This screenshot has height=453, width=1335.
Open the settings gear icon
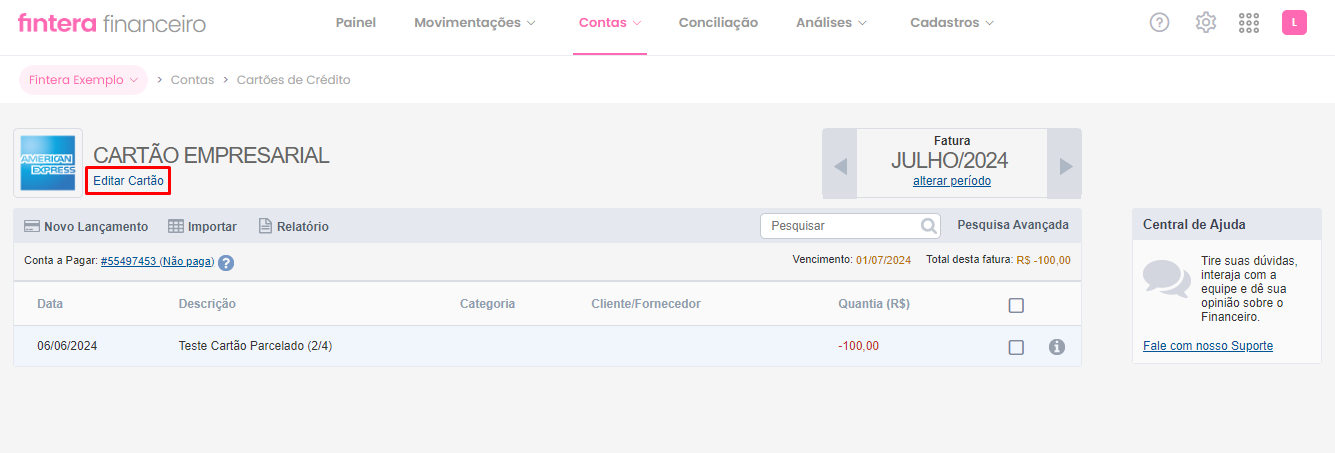coord(1206,22)
